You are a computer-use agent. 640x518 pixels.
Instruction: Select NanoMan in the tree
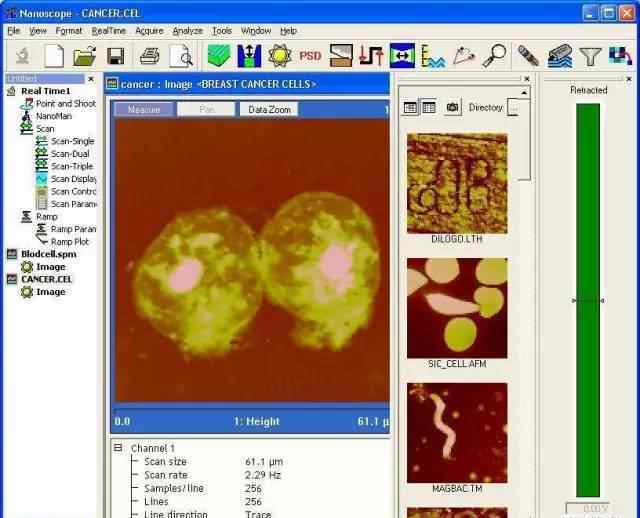54,116
